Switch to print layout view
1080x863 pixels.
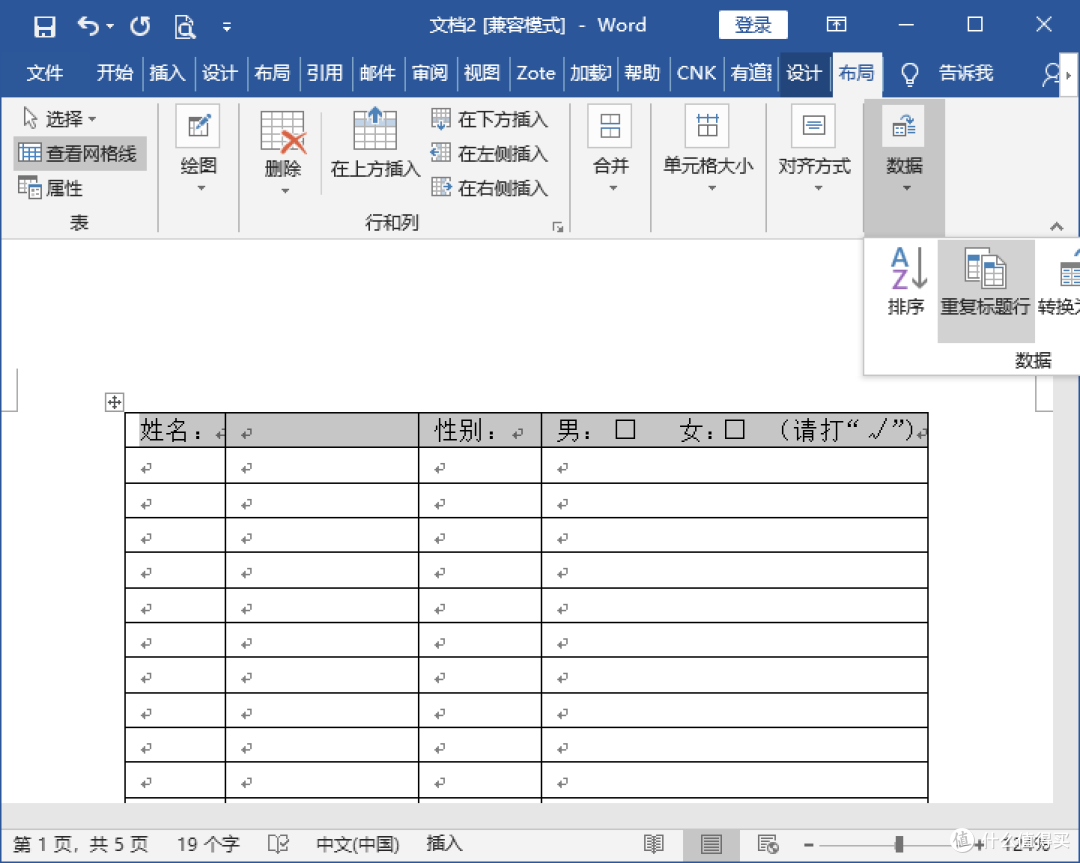[x=712, y=844]
